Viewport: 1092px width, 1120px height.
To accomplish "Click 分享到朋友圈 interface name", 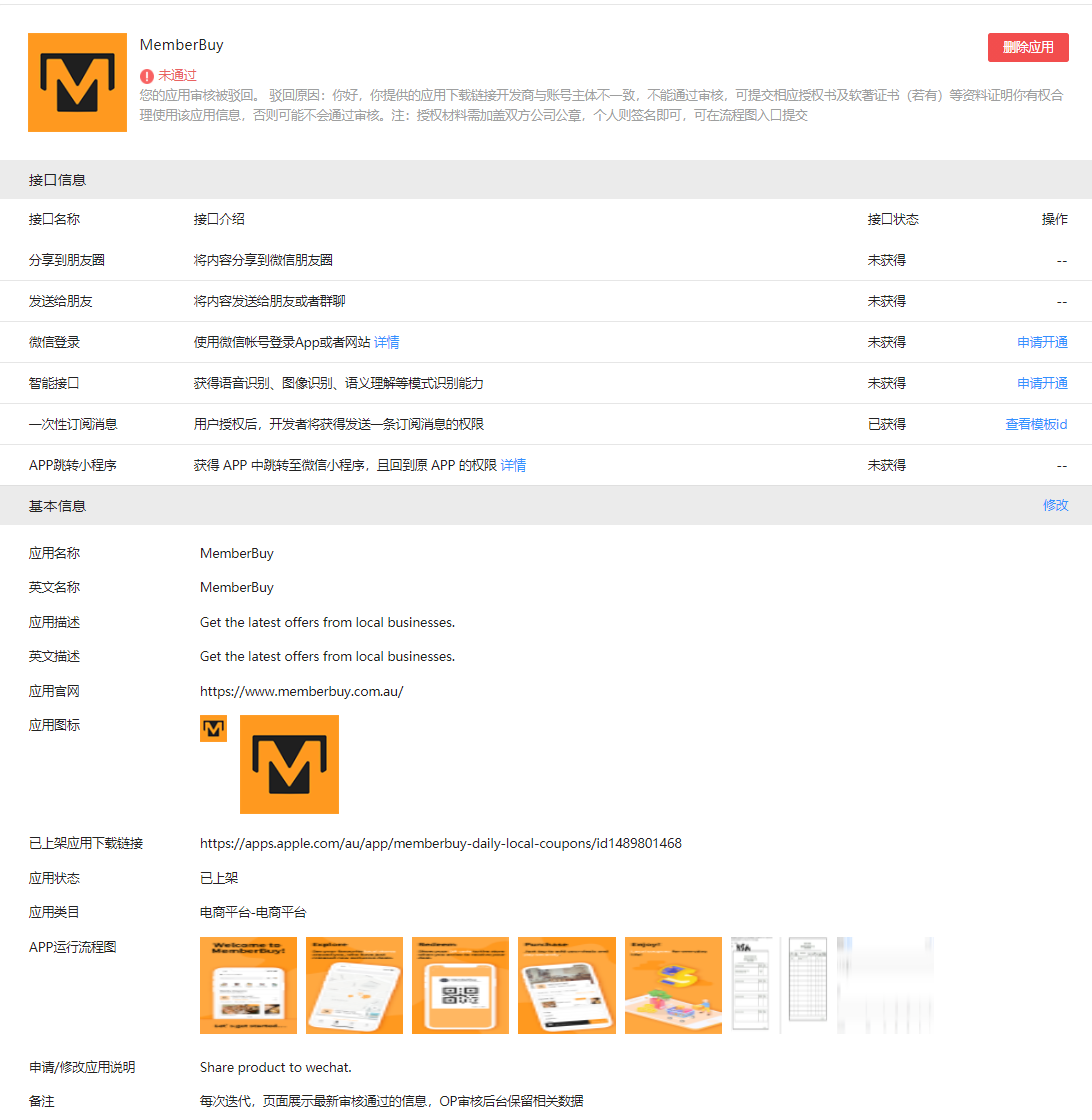I will click(66, 260).
